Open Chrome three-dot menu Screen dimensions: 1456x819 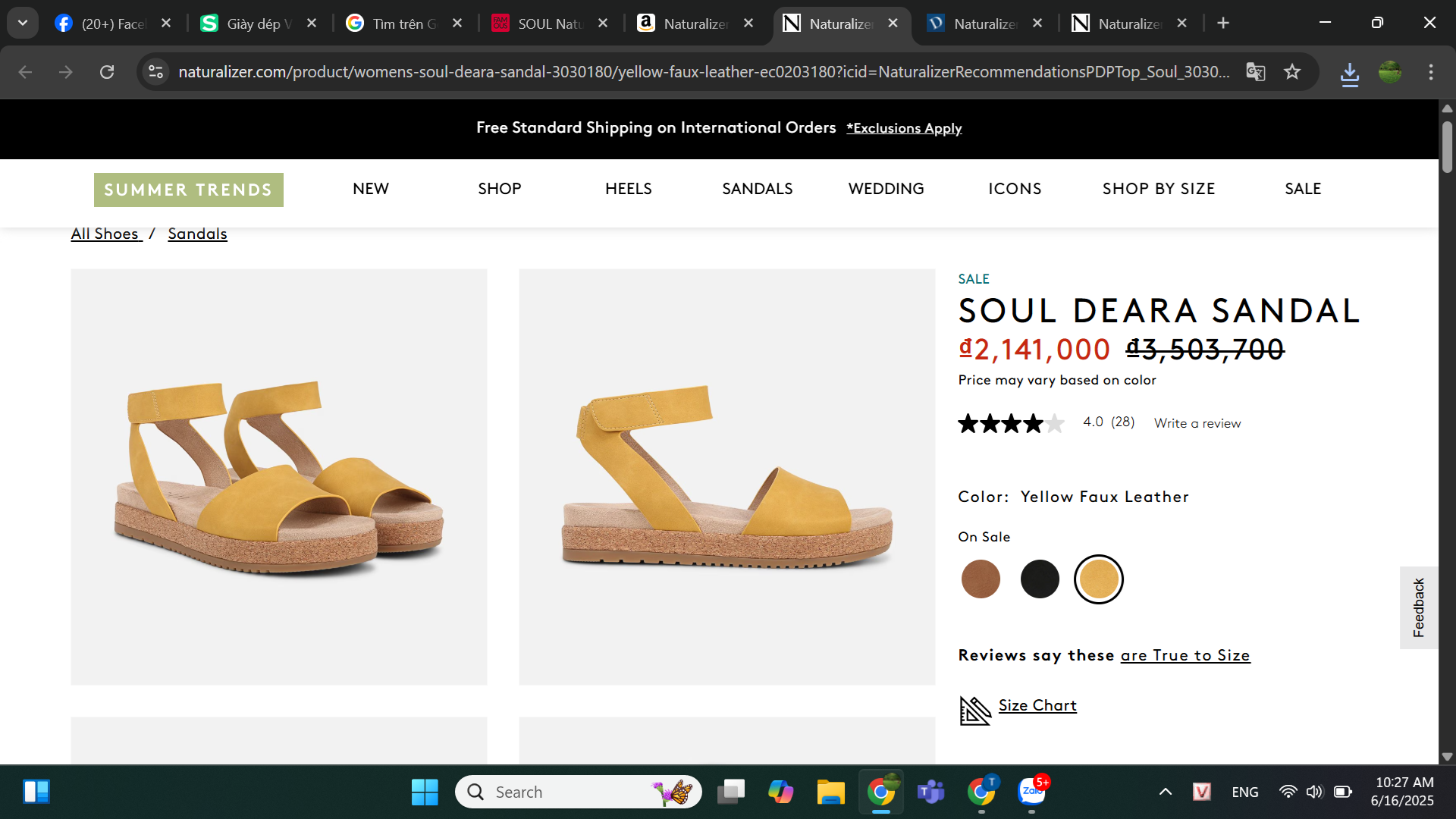point(1431,72)
